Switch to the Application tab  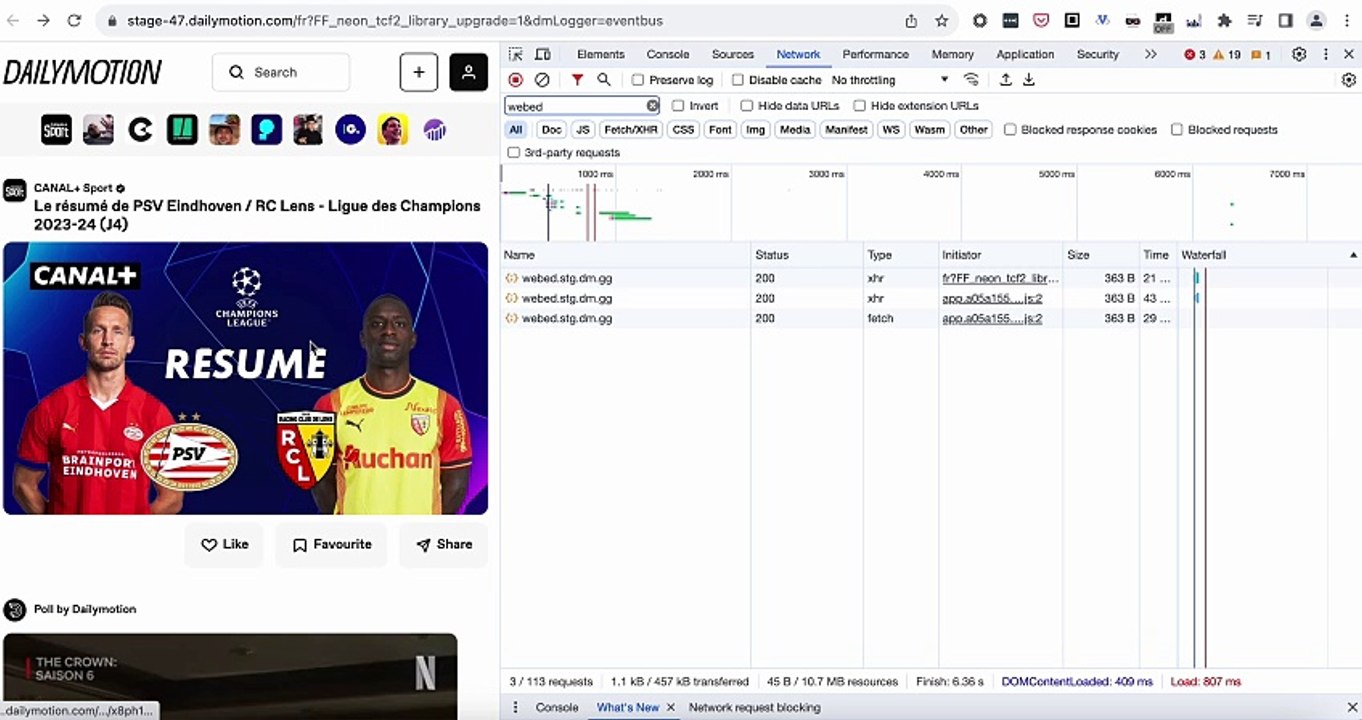tap(1025, 54)
